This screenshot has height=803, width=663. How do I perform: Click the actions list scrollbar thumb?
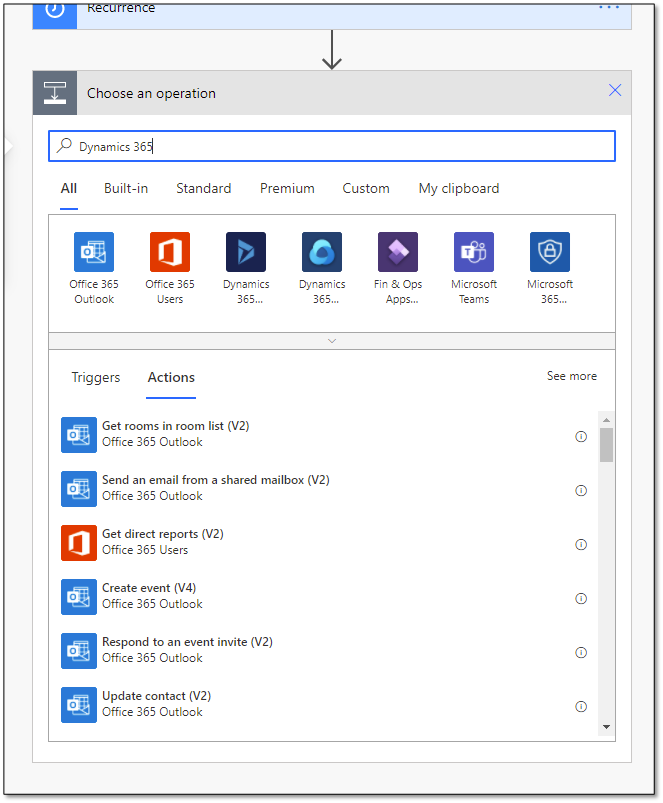(607, 445)
